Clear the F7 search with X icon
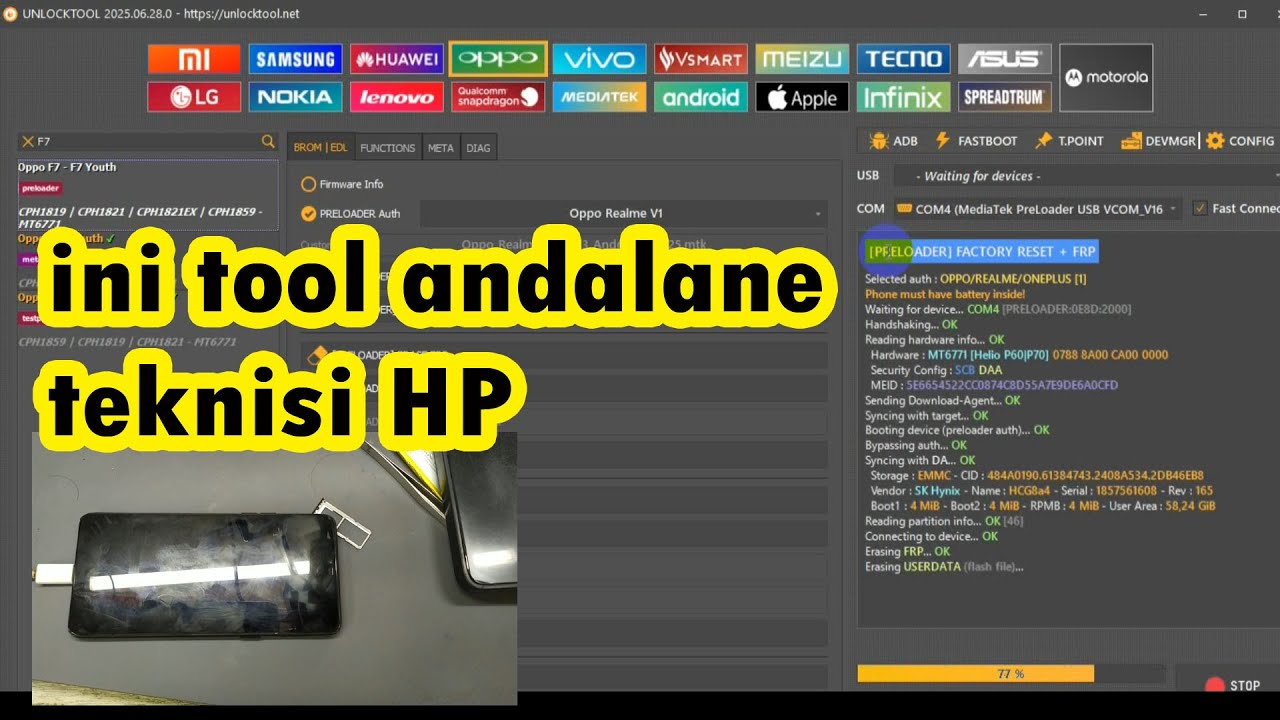 (28, 141)
